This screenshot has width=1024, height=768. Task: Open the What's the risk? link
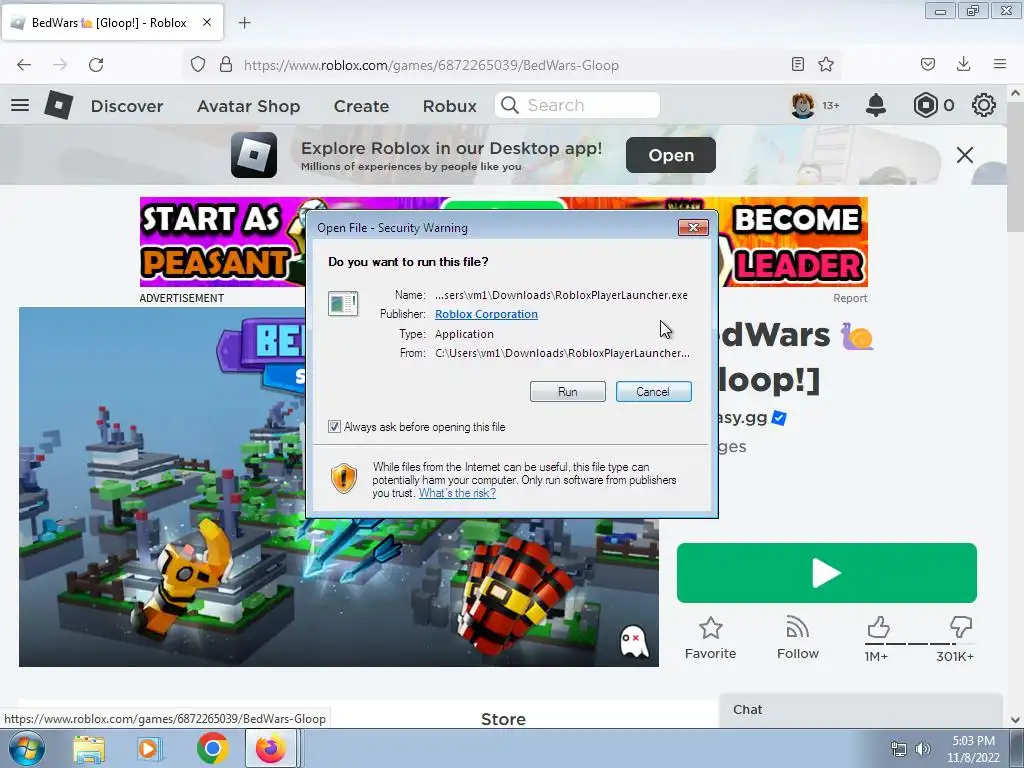(x=457, y=493)
